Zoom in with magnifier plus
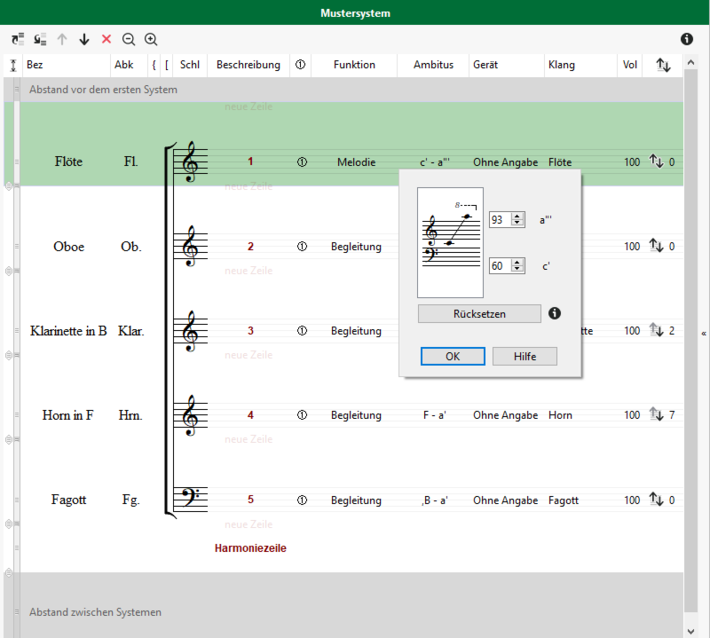This screenshot has width=710, height=638. coord(151,39)
